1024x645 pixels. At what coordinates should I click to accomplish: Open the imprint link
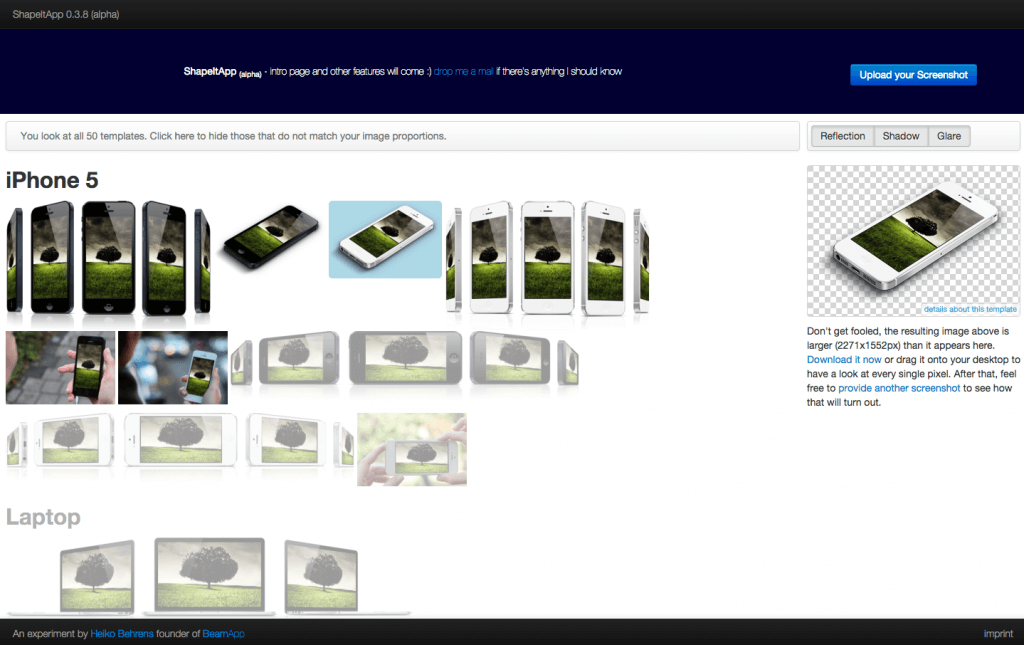pyautogui.click(x=998, y=633)
